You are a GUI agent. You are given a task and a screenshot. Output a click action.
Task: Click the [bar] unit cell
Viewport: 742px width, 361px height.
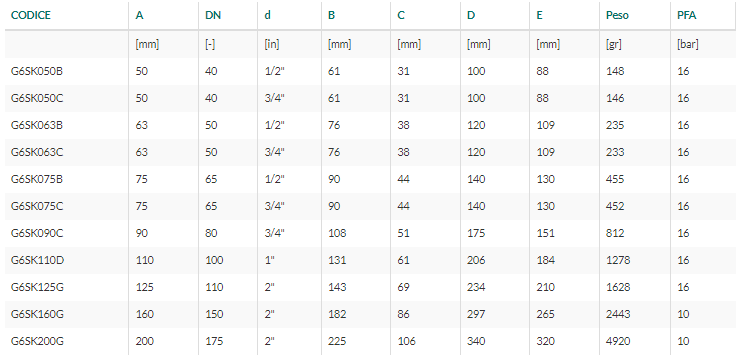[688, 44]
